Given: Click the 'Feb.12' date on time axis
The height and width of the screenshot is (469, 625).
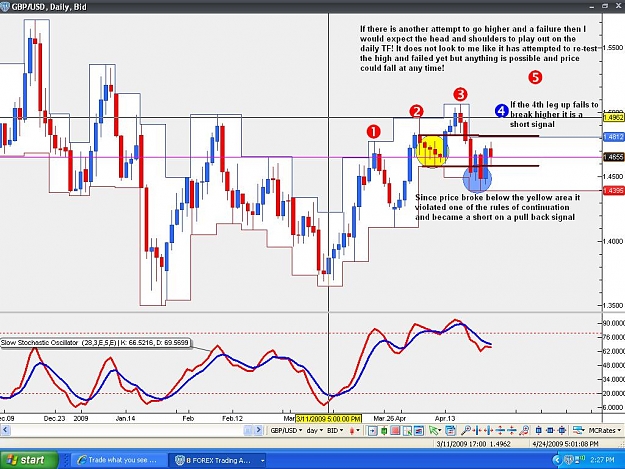Looking at the screenshot, I should [232, 418].
